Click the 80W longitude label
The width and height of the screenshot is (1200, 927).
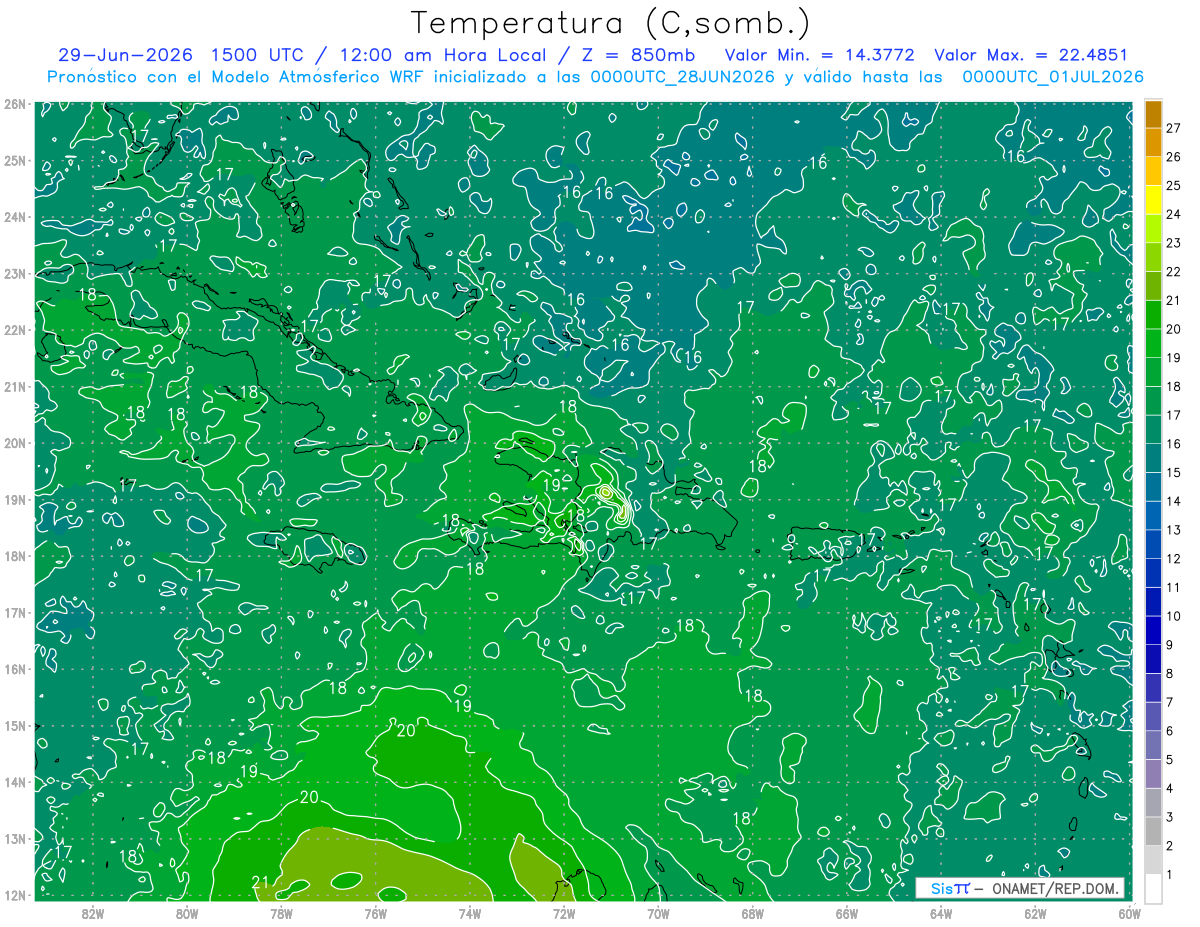[187, 913]
